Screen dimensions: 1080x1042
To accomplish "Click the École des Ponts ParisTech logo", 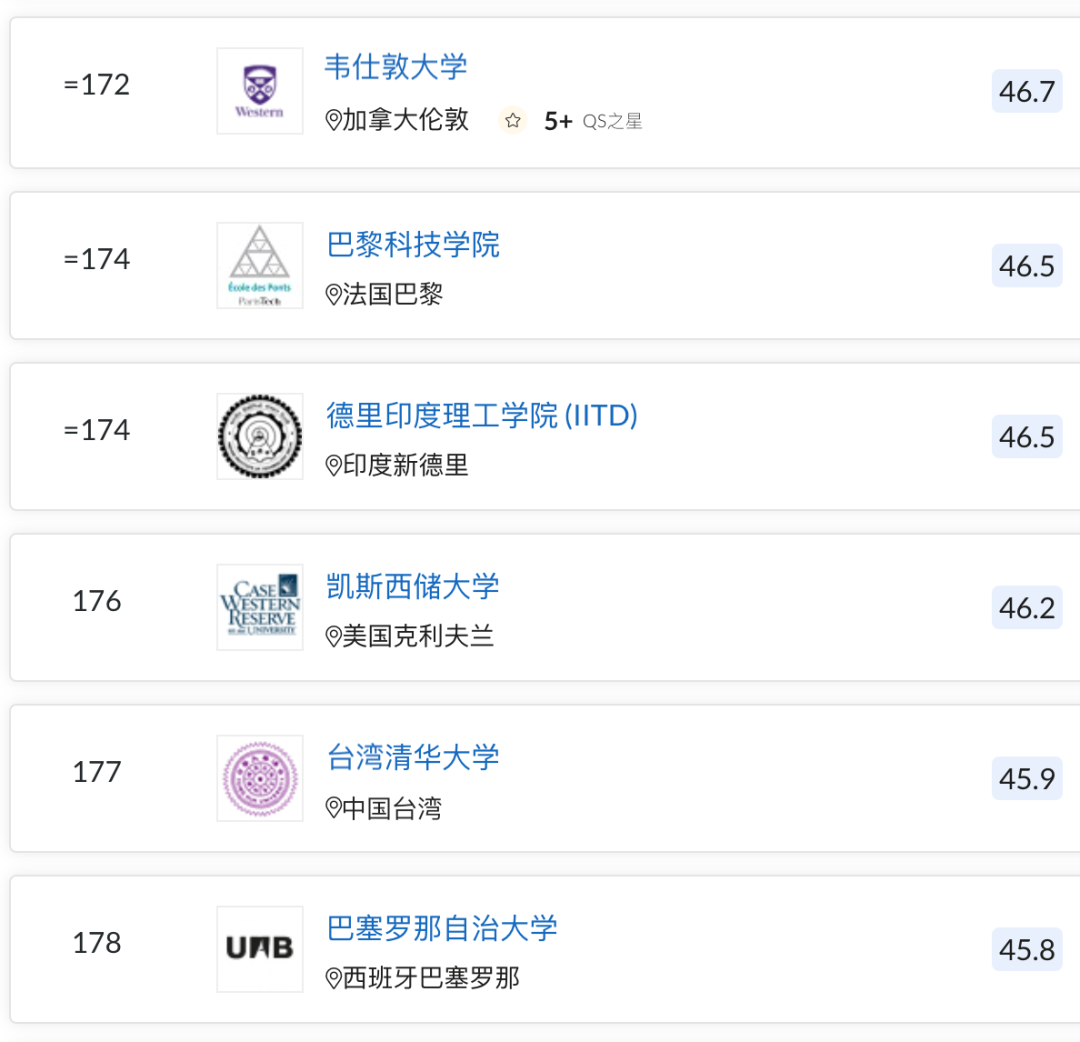I will pyautogui.click(x=259, y=265).
